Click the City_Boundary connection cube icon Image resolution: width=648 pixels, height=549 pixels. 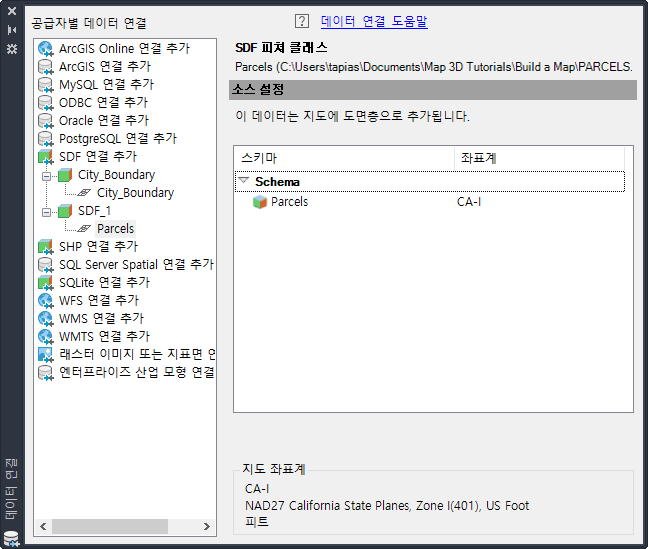[65, 175]
